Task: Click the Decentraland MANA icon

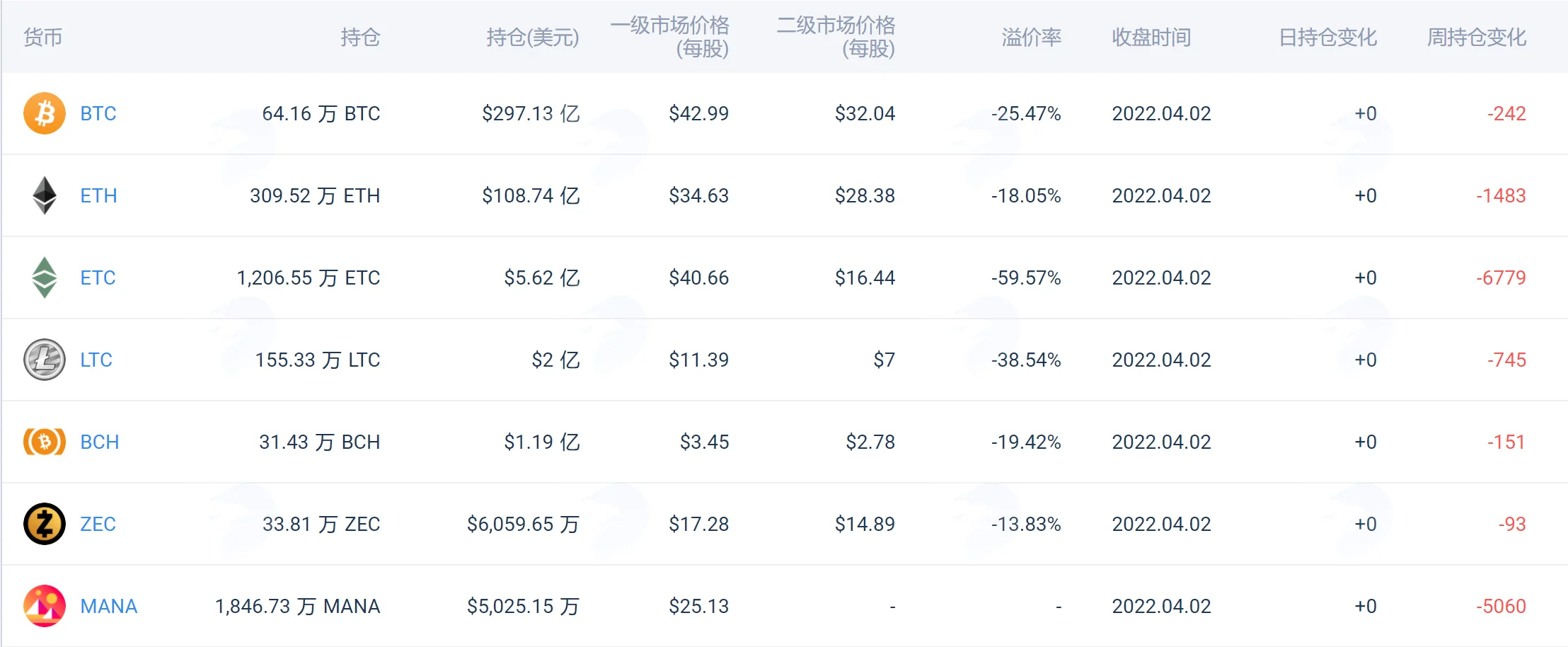Action: coord(45,606)
